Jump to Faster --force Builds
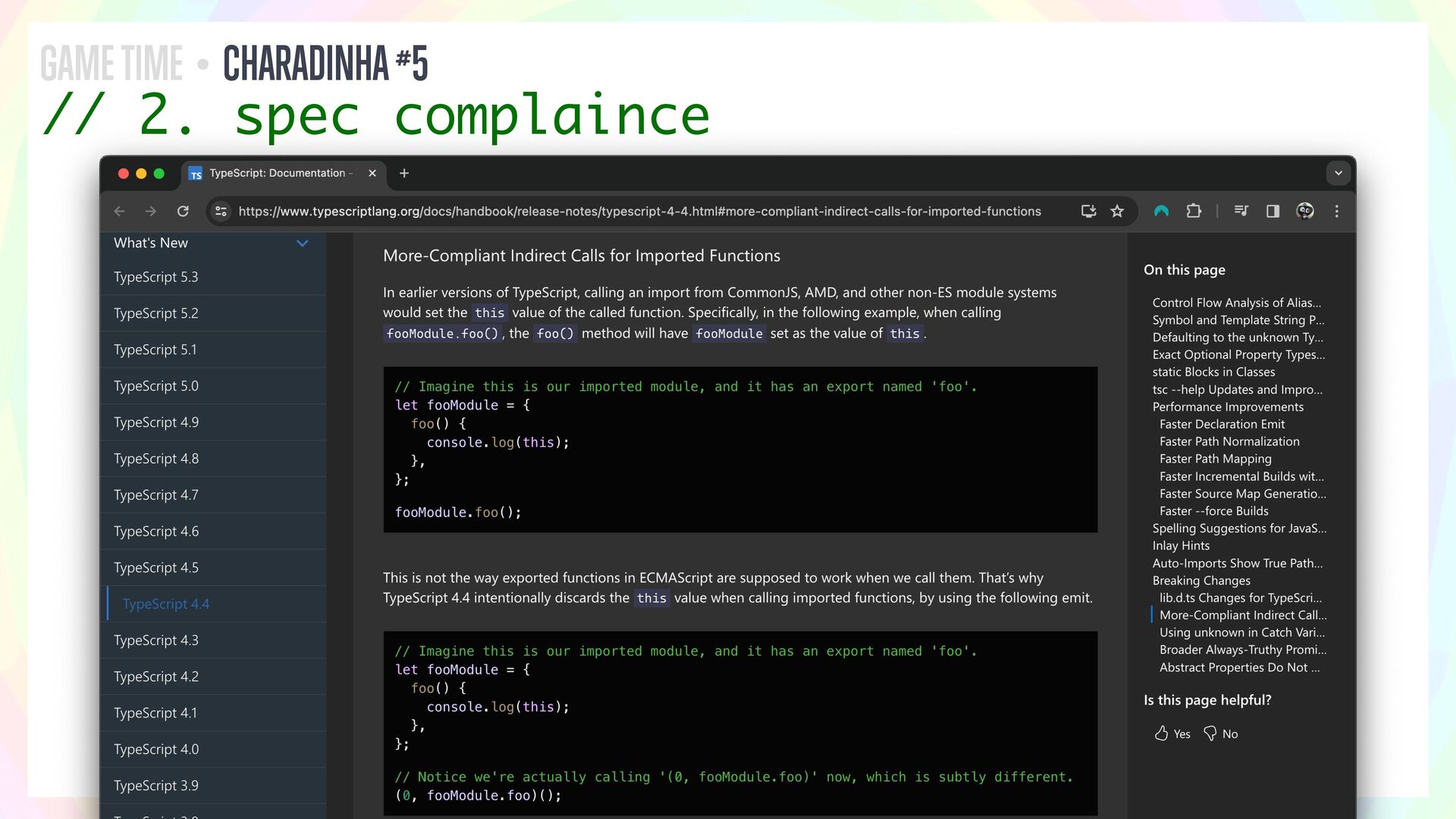1456x819 pixels. 1213,512
